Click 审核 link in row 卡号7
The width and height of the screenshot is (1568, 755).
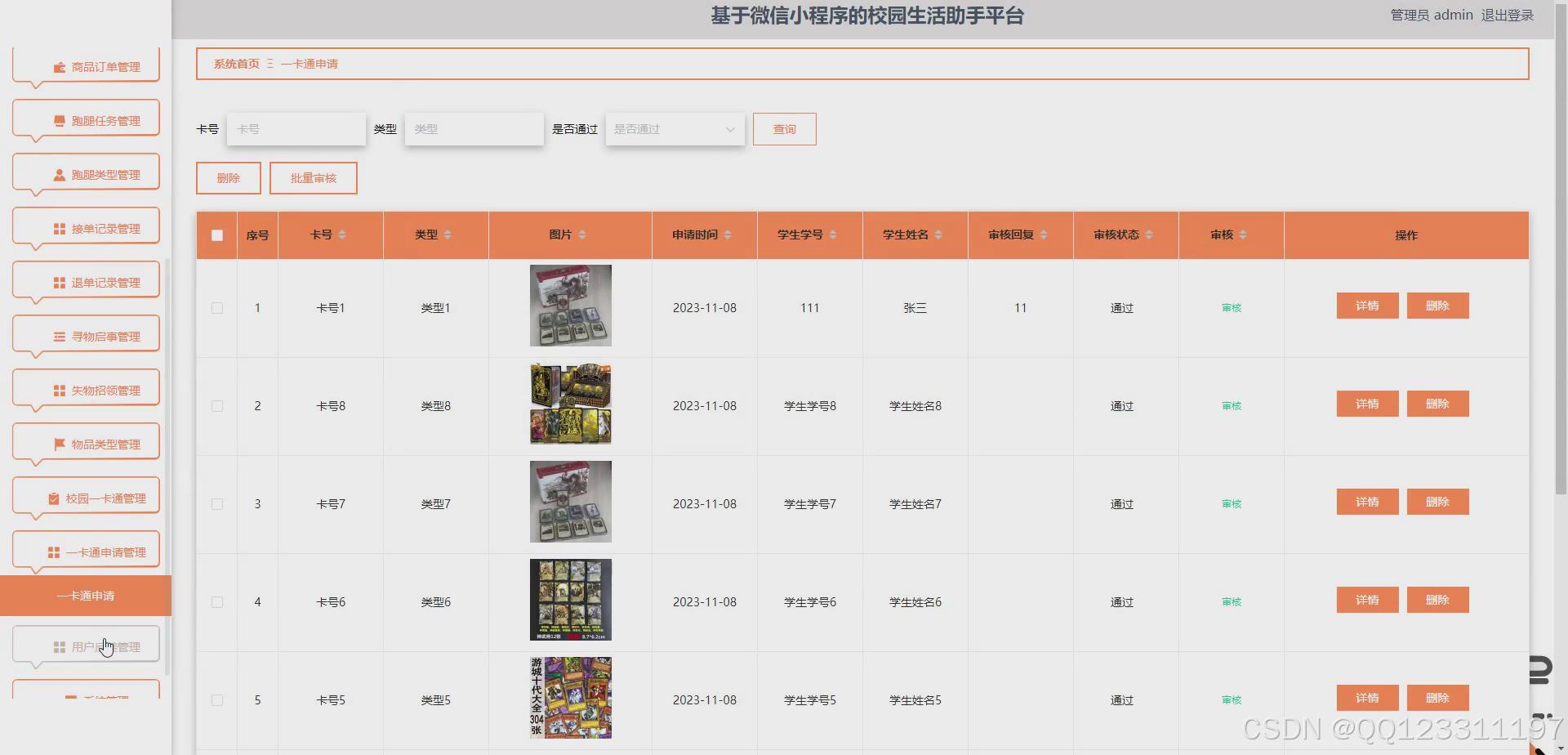pos(1232,504)
